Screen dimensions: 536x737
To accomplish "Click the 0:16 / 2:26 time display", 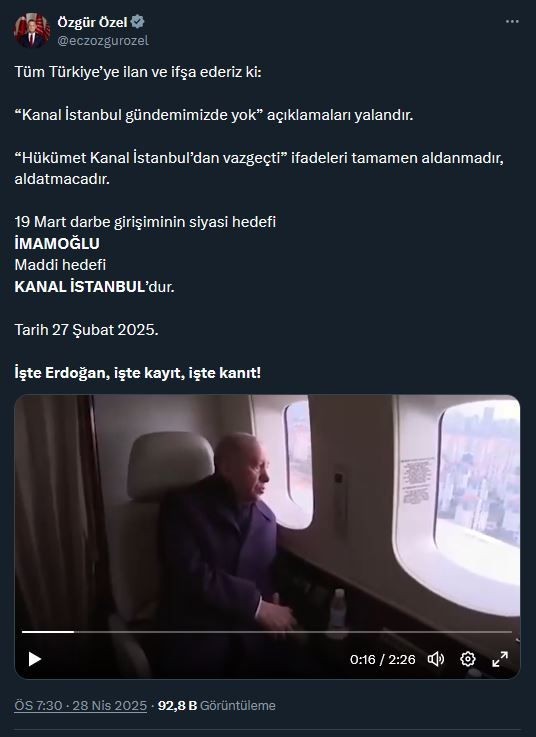I will 382,659.
